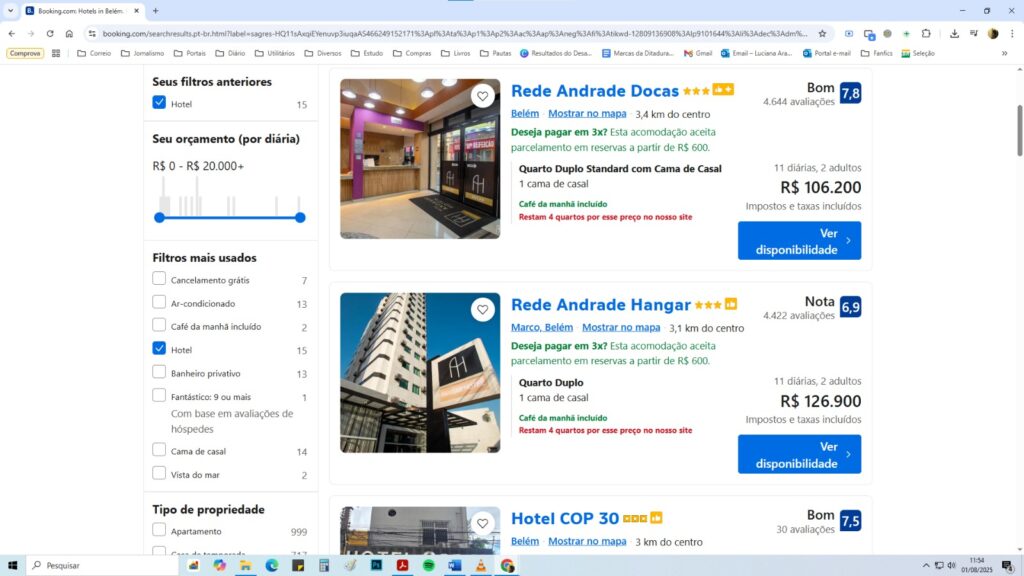
Task: Check the Cama de casal filter
Action: click(x=159, y=450)
